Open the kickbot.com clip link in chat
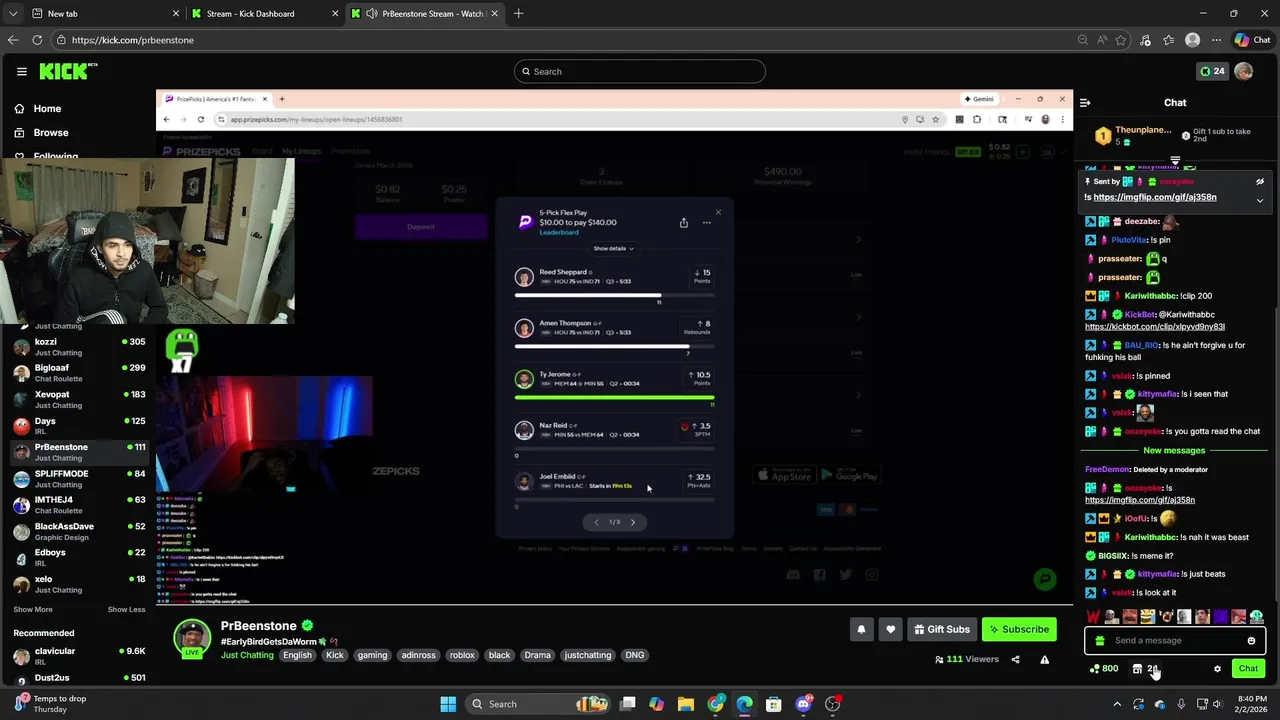 coord(1155,326)
